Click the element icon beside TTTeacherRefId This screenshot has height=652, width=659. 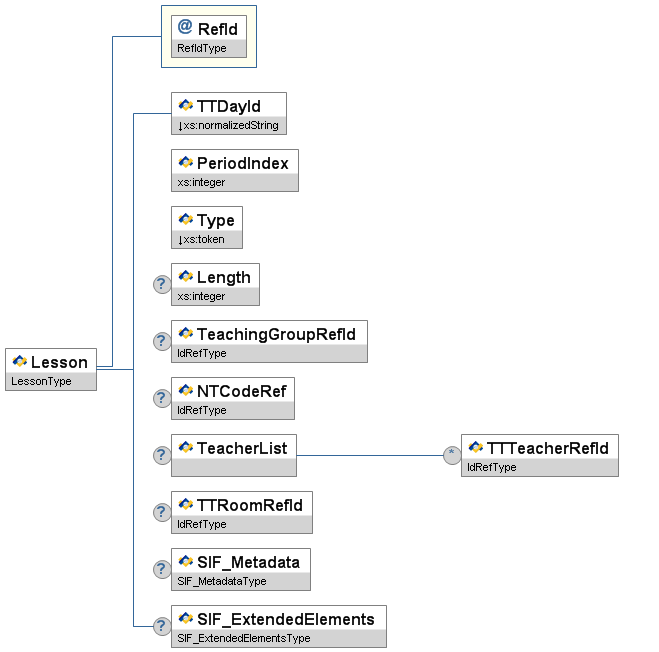[475, 447]
